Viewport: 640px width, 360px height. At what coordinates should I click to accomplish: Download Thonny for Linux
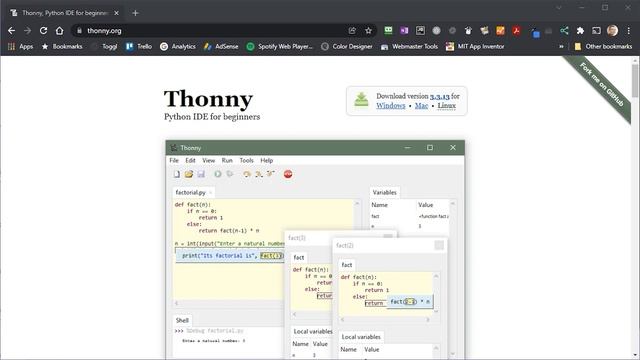(447, 106)
